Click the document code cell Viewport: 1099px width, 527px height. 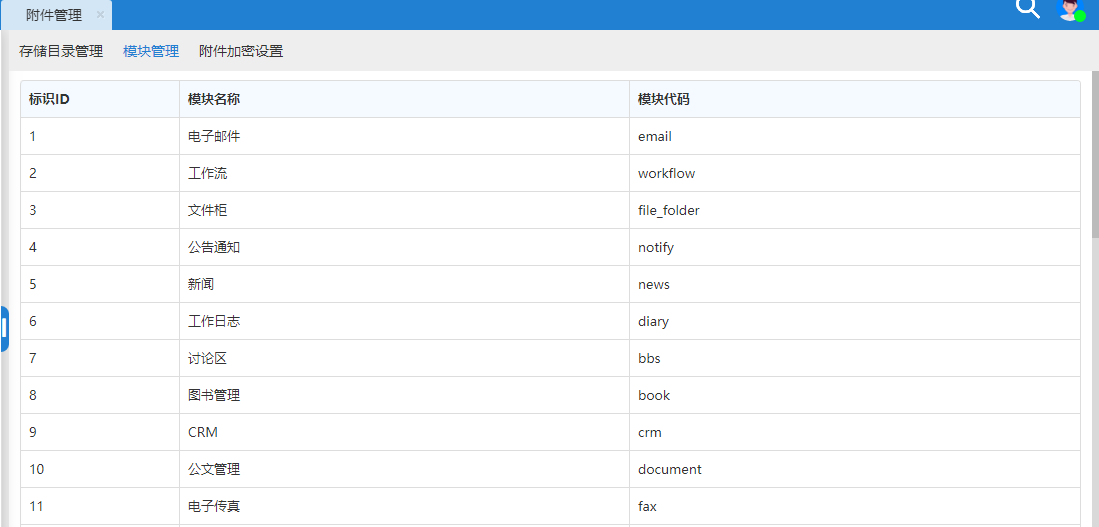(x=855, y=470)
